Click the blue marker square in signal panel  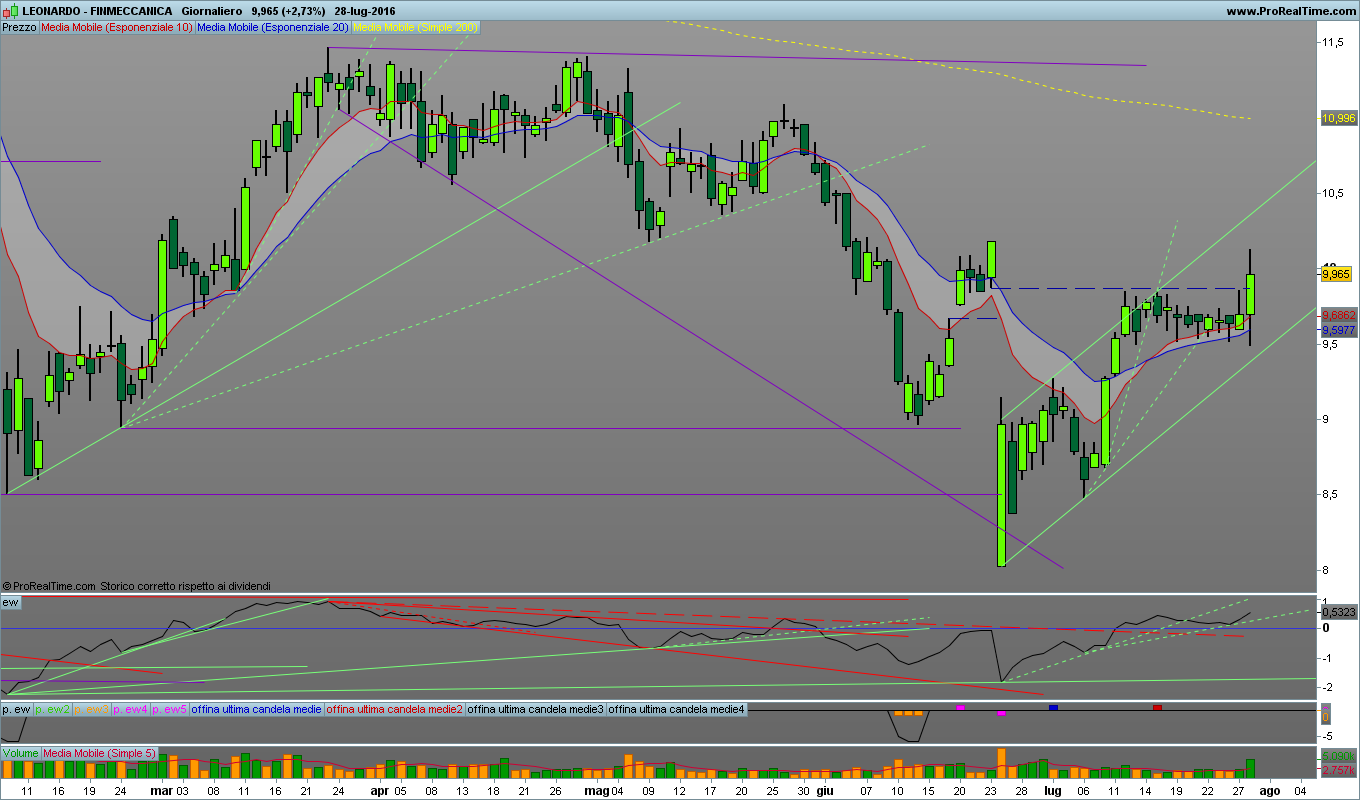click(1053, 708)
